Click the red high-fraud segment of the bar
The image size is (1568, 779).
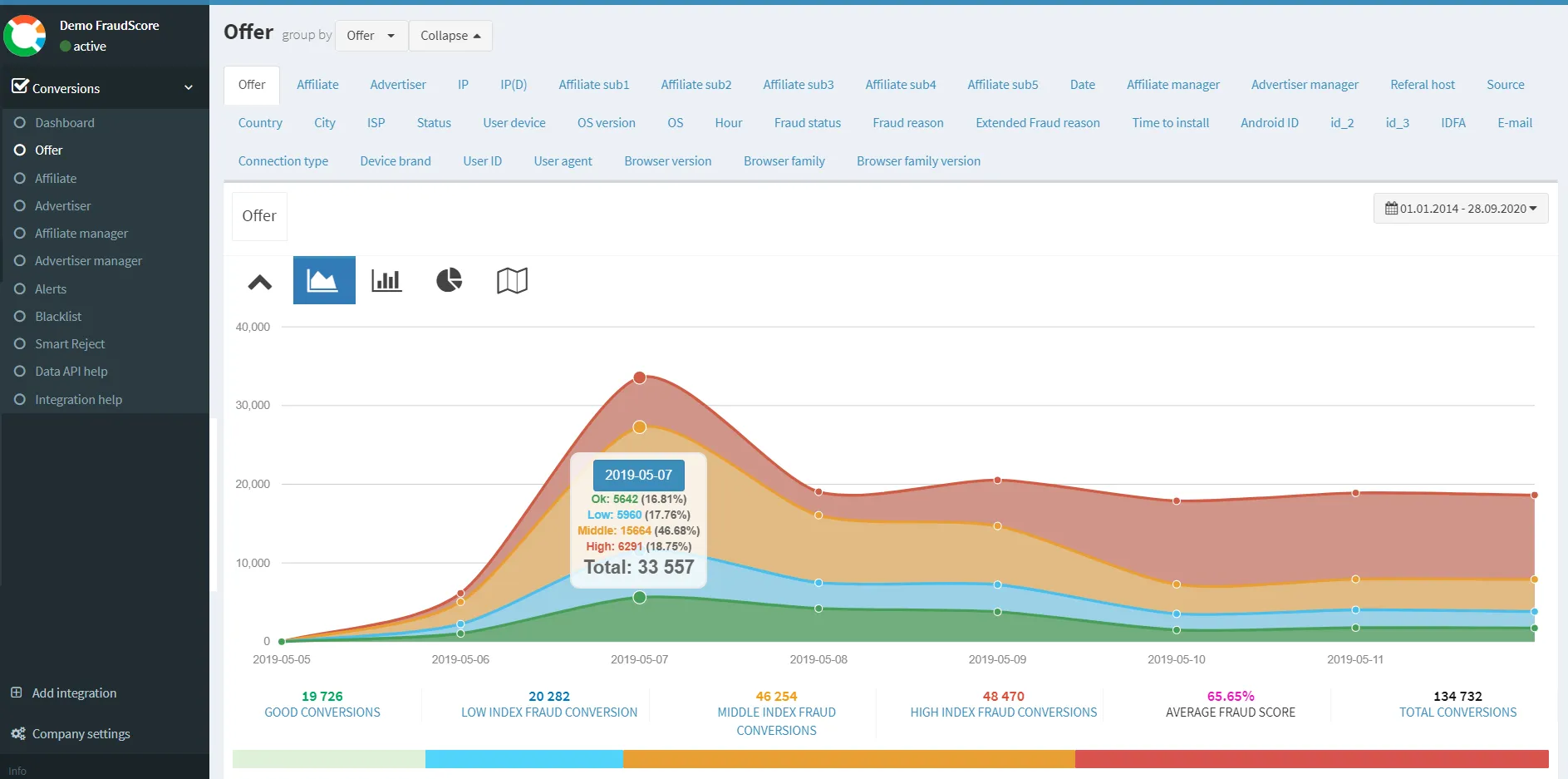pyautogui.click(x=1310, y=758)
